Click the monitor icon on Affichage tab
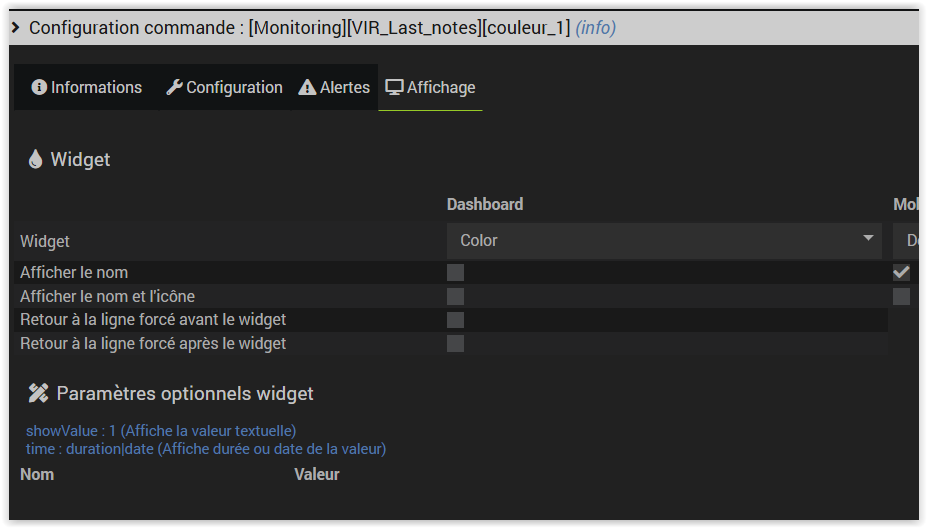Screen dimensions: 927x528 pos(395,88)
